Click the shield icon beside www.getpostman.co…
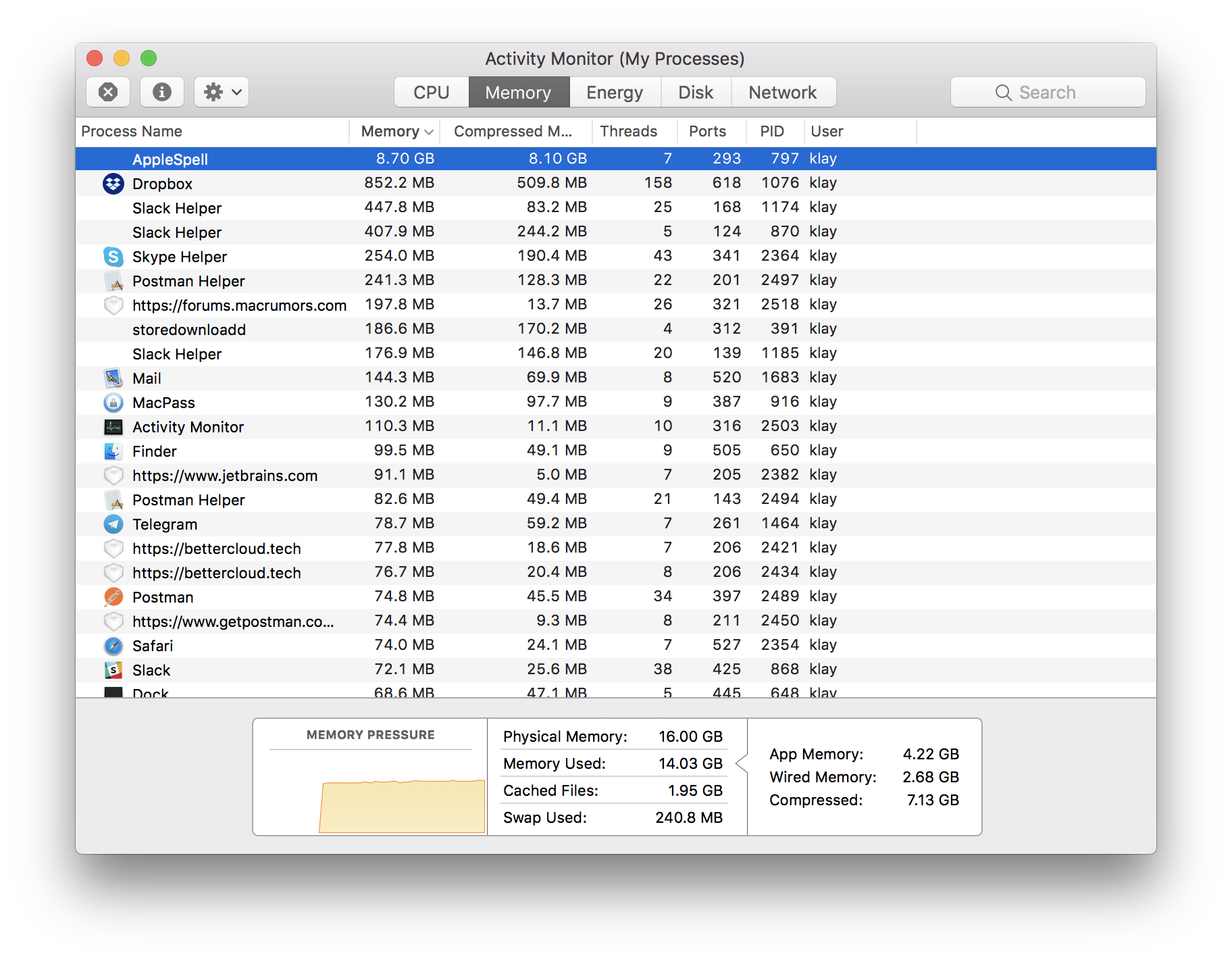 [x=113, y=621]
